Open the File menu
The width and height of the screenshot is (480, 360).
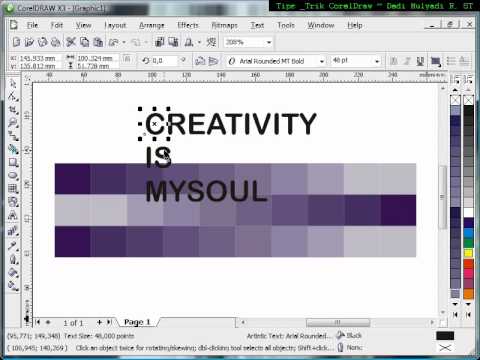tap(32, 25)
